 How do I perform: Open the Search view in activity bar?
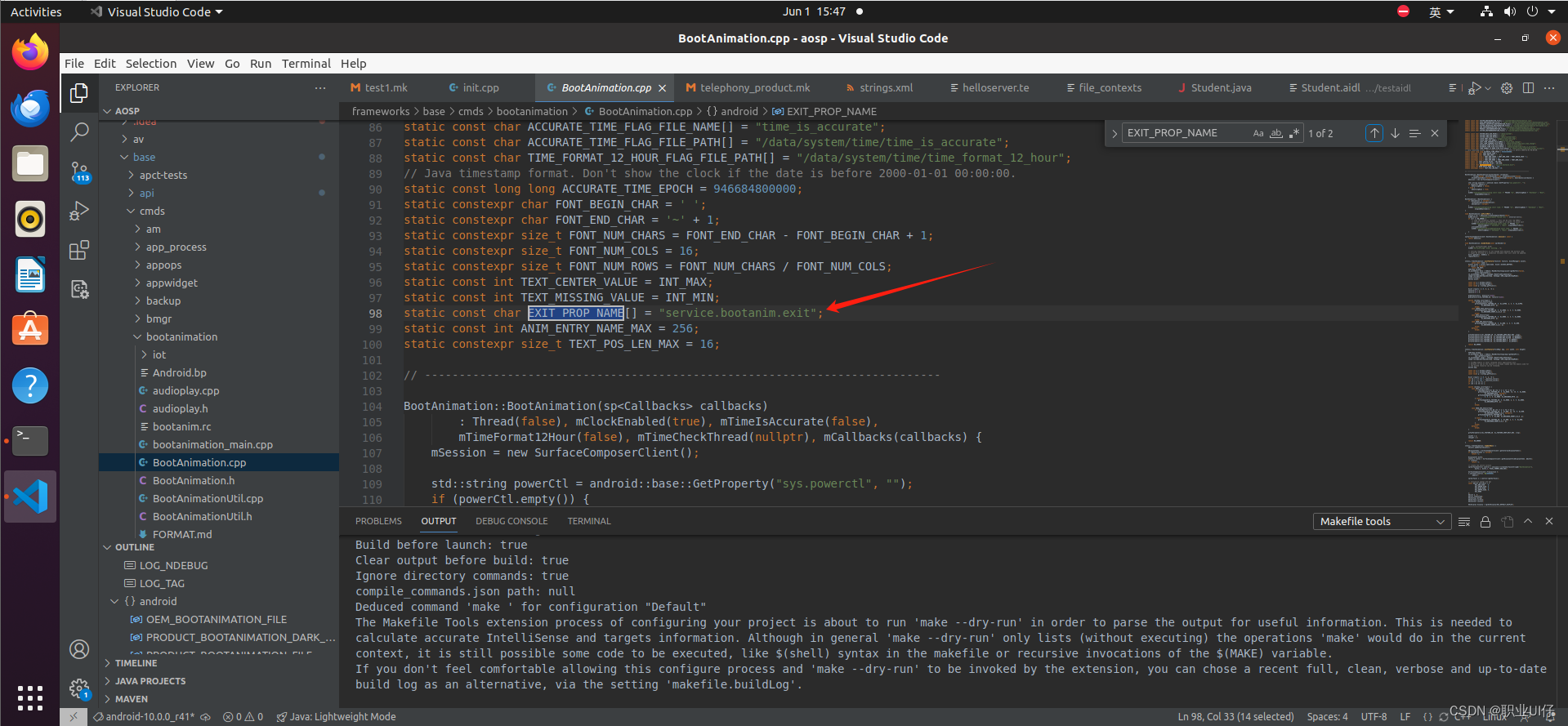pyautogui.click(x=79, y=131)
